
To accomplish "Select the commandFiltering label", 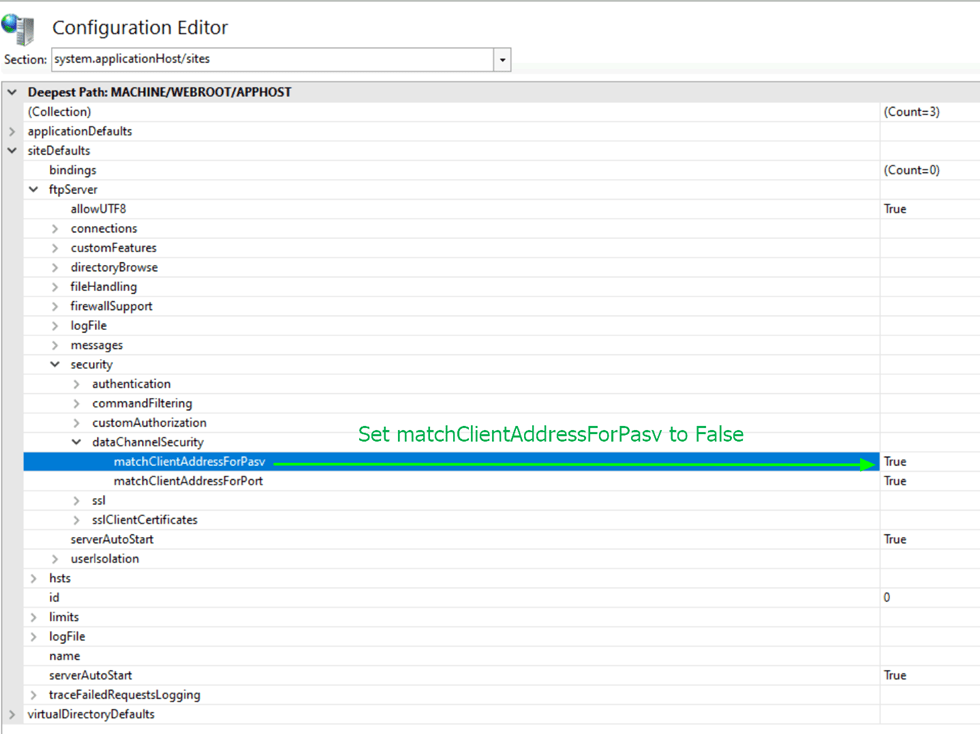I will (142, 403).
